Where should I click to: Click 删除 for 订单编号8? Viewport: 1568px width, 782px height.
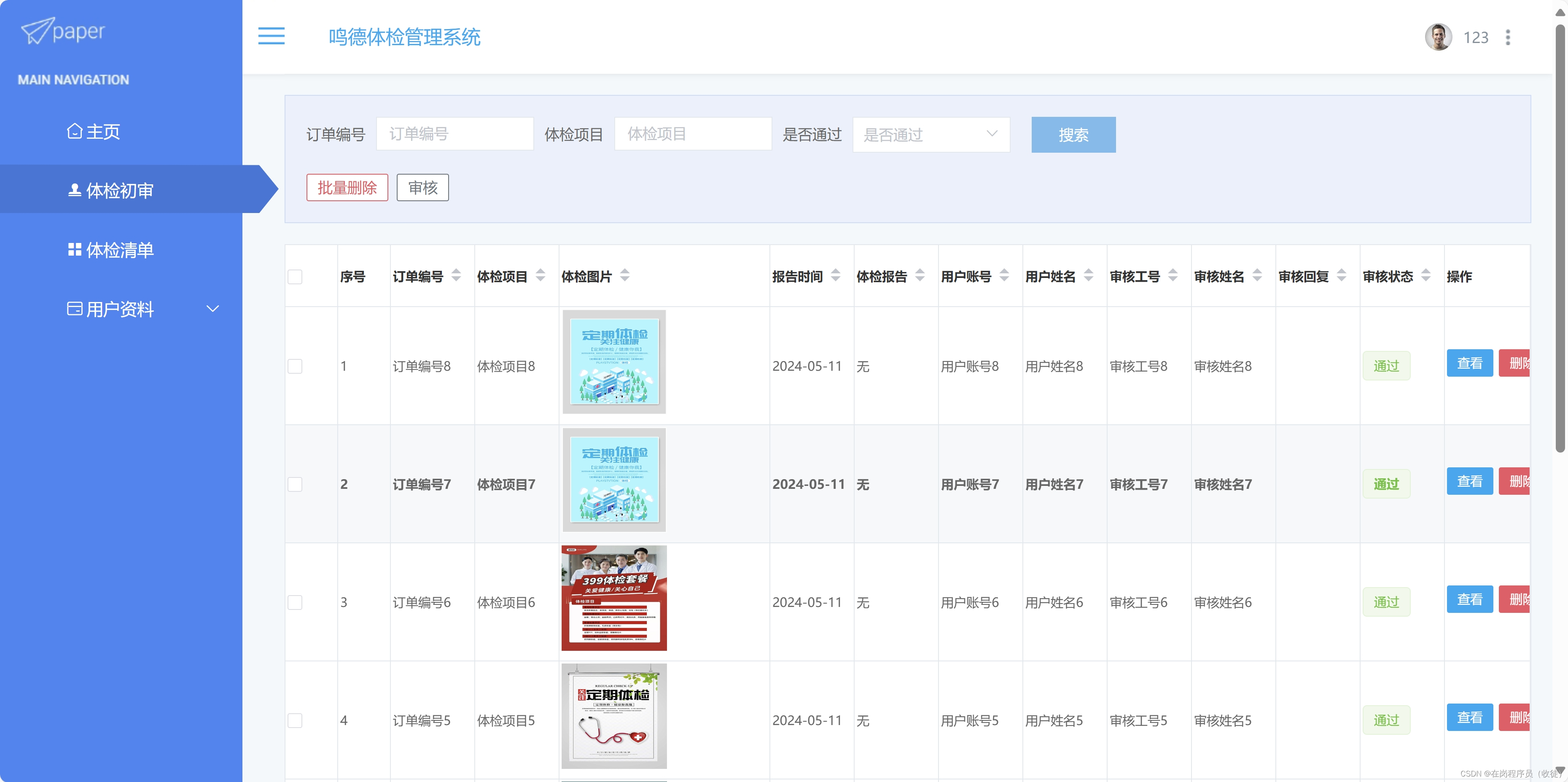[1514, 363]
